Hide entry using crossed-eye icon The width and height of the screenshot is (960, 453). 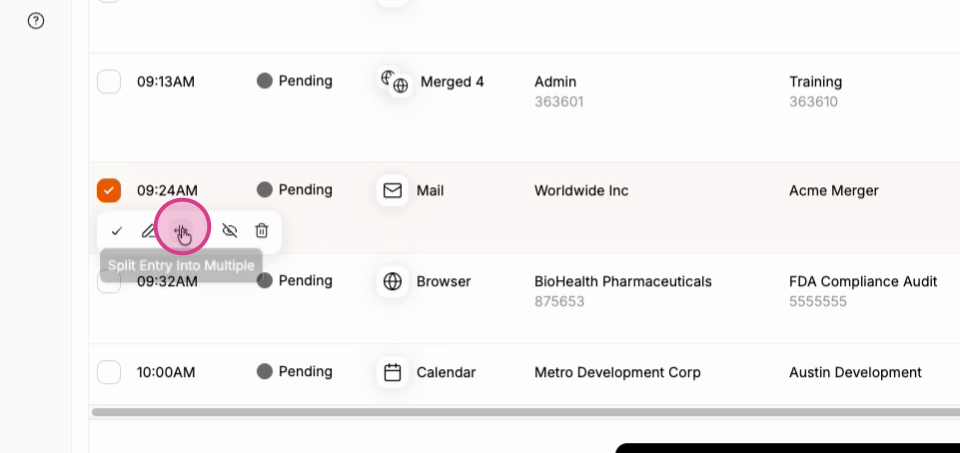point(230,231)
